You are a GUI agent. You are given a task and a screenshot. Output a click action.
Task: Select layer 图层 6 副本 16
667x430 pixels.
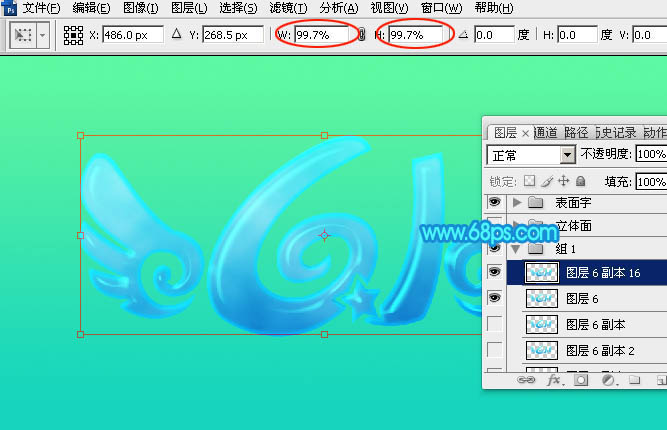pos(603,273)
